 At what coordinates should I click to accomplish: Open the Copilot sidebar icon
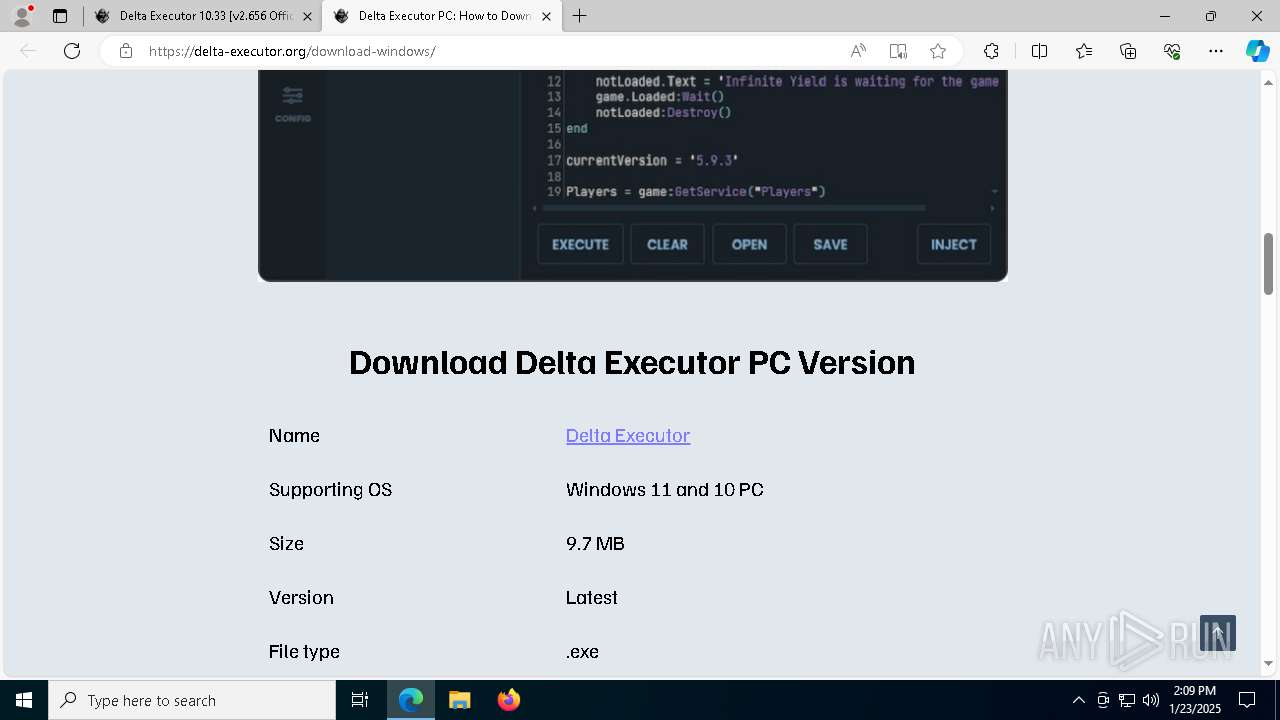[1257, 51]
